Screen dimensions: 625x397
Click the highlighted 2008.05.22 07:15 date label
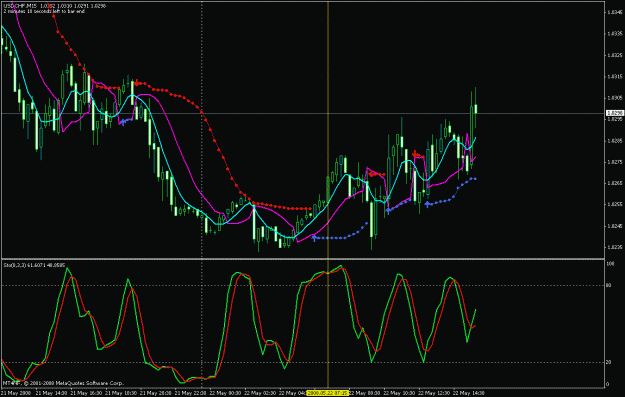327,393
